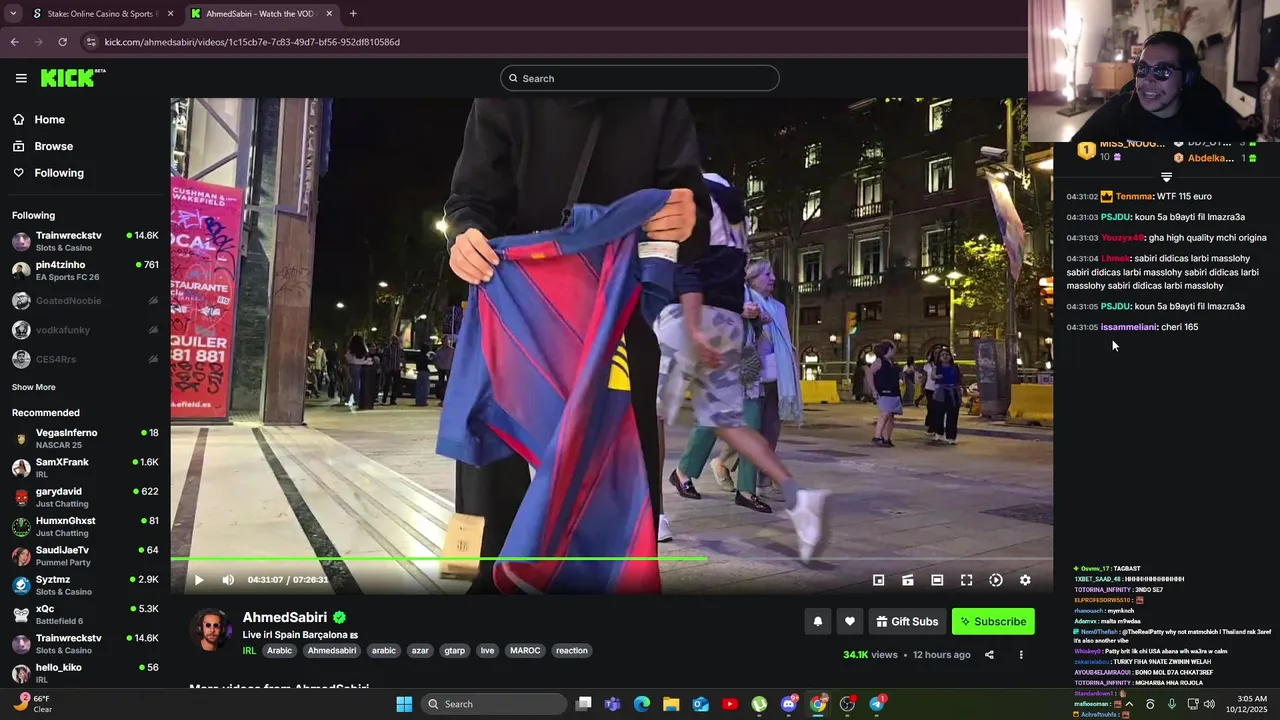The image size is (1280, 720).
Task: Enter fullscreen mode in the player
Action: click(x=967, y=580)
